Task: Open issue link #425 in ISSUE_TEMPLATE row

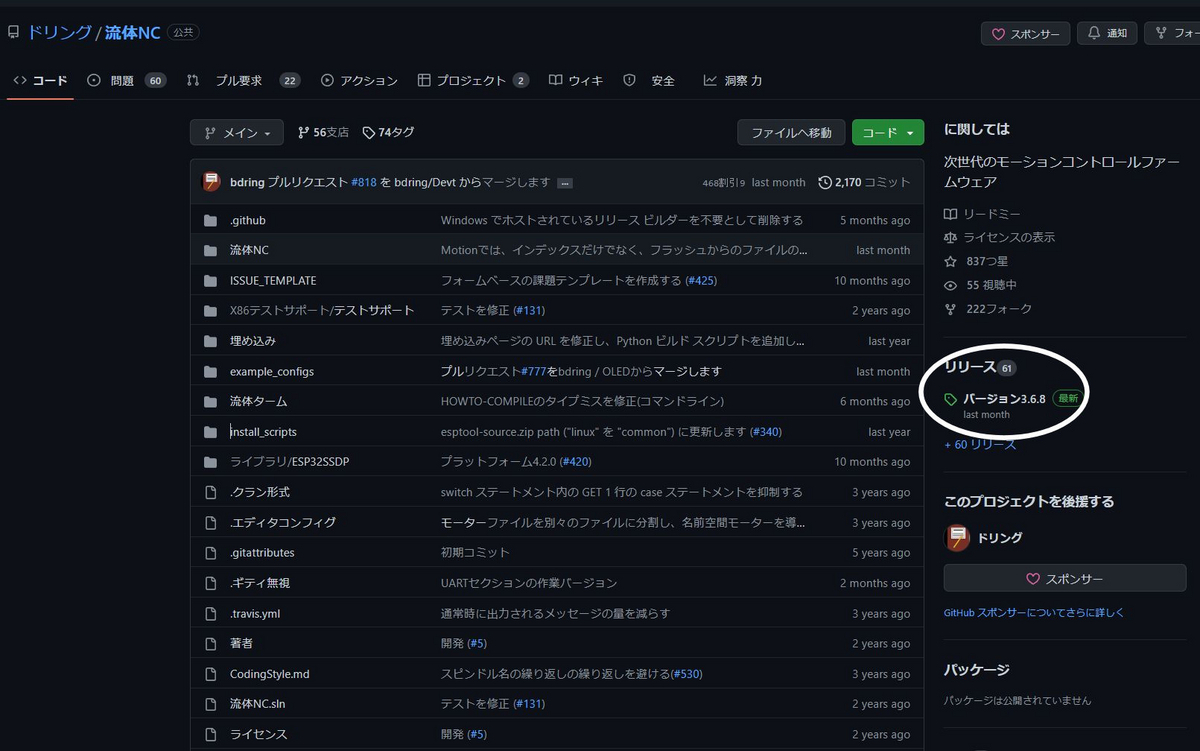Action: (701, 281)
